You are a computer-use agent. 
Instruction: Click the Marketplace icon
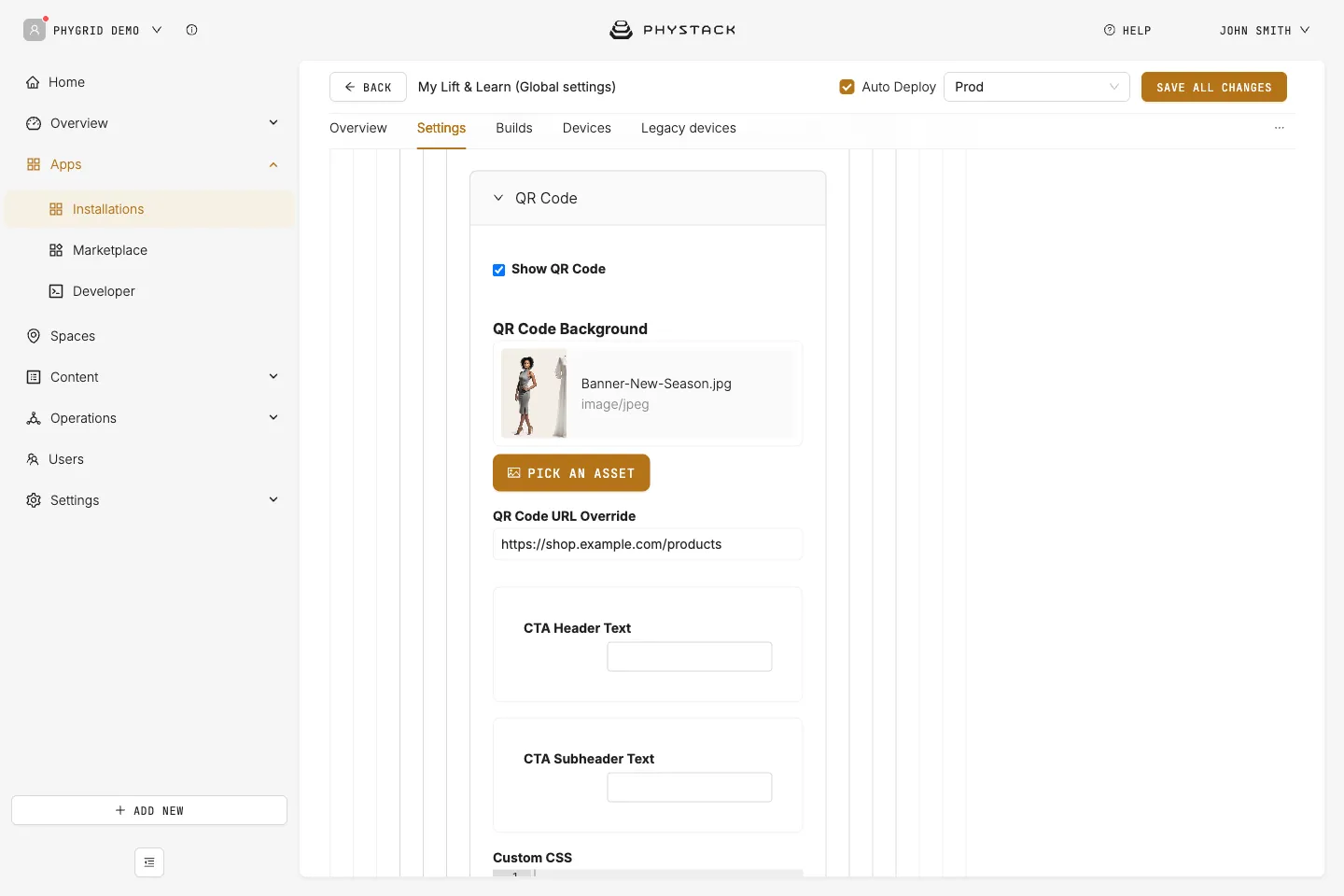(56, 250)
